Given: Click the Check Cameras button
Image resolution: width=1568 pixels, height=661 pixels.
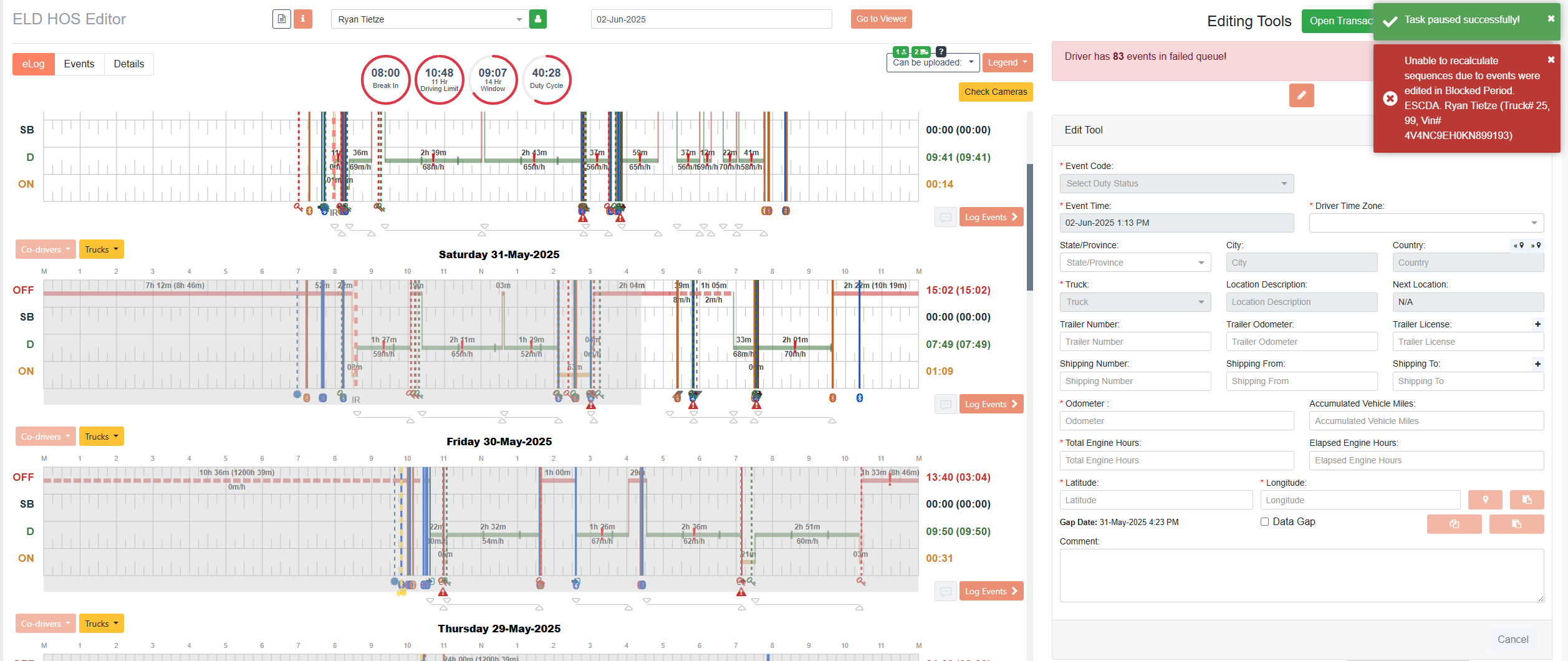Looking at the screenshot, I should [996, 92].
